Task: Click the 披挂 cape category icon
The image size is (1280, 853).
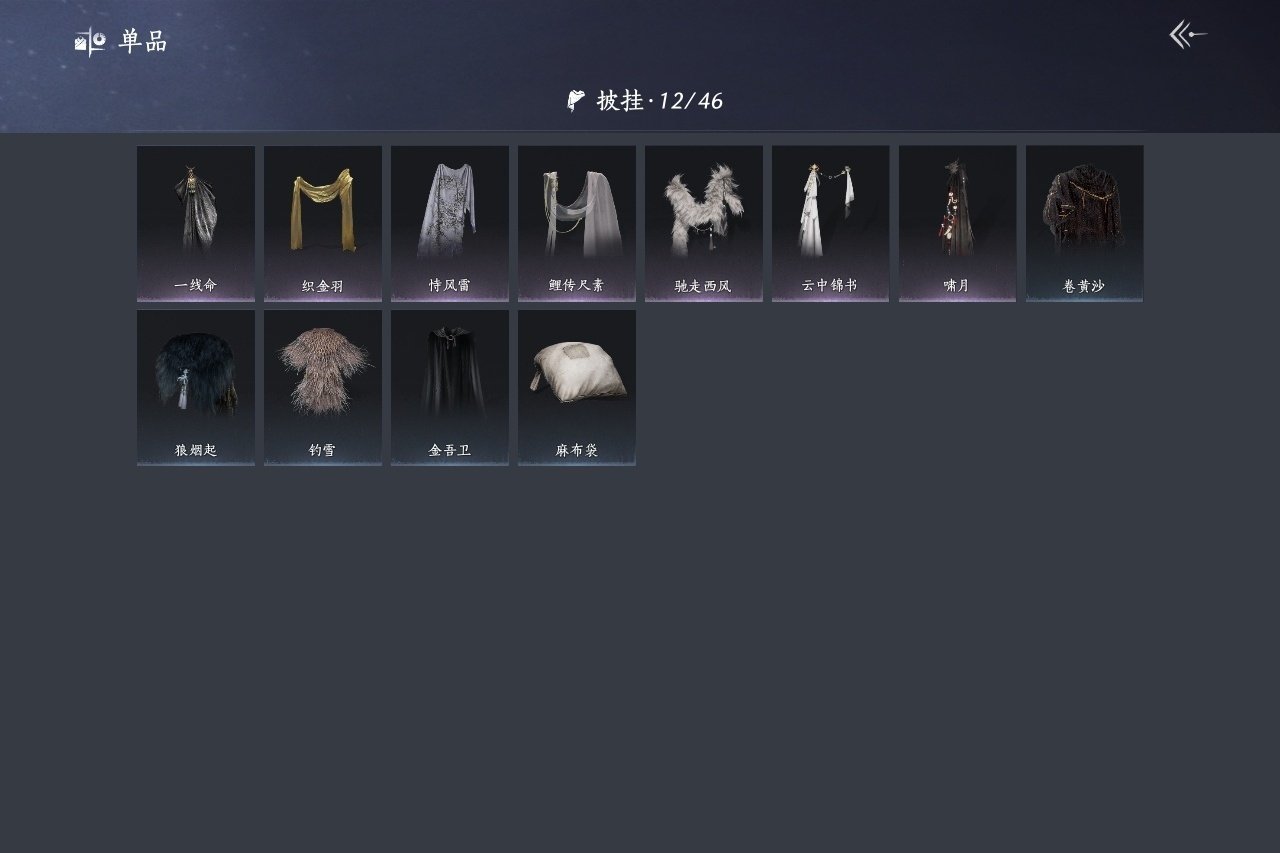Action: click(576, 100)
